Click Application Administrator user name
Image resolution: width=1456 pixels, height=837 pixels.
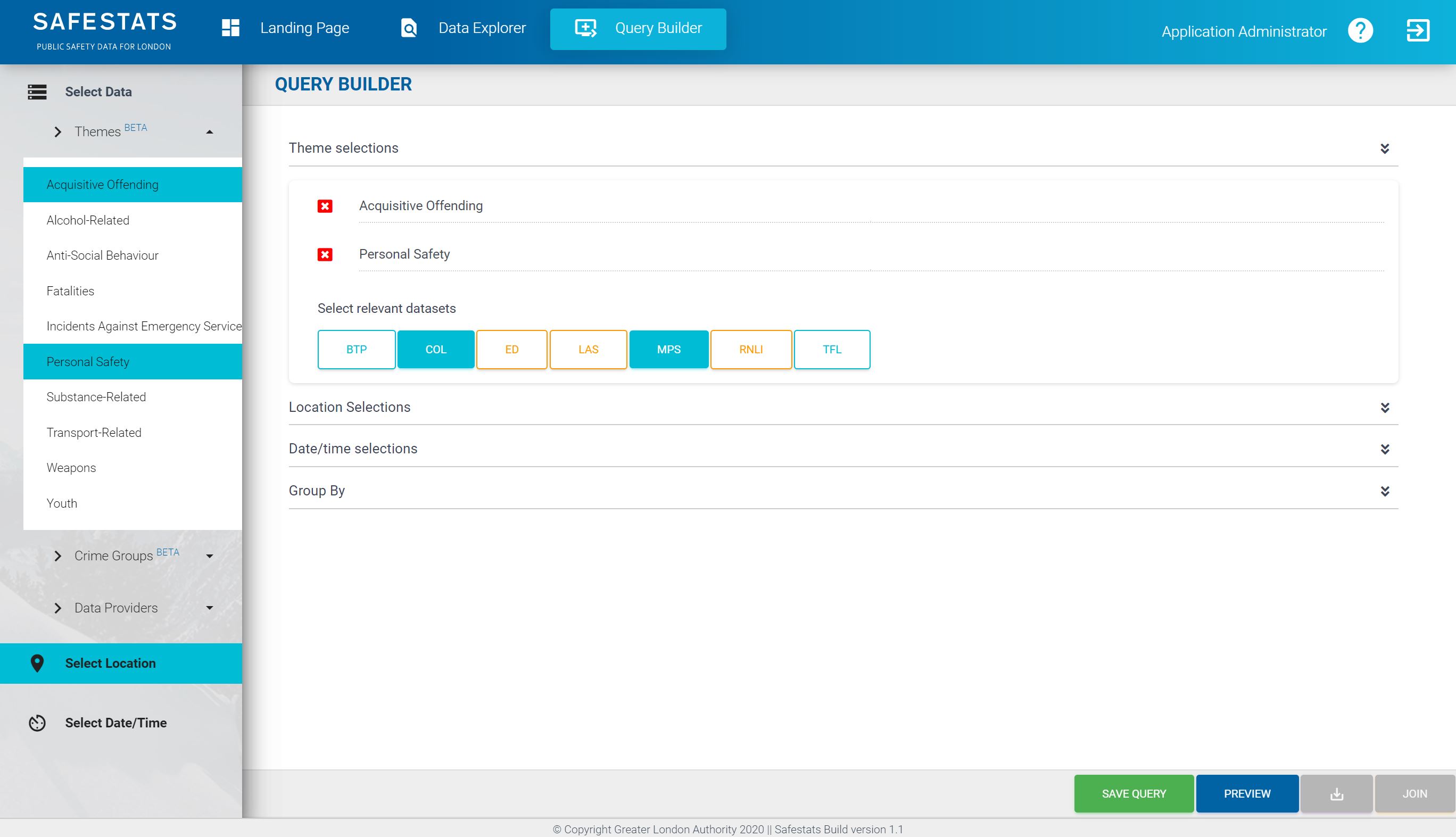coord(1244,31)
